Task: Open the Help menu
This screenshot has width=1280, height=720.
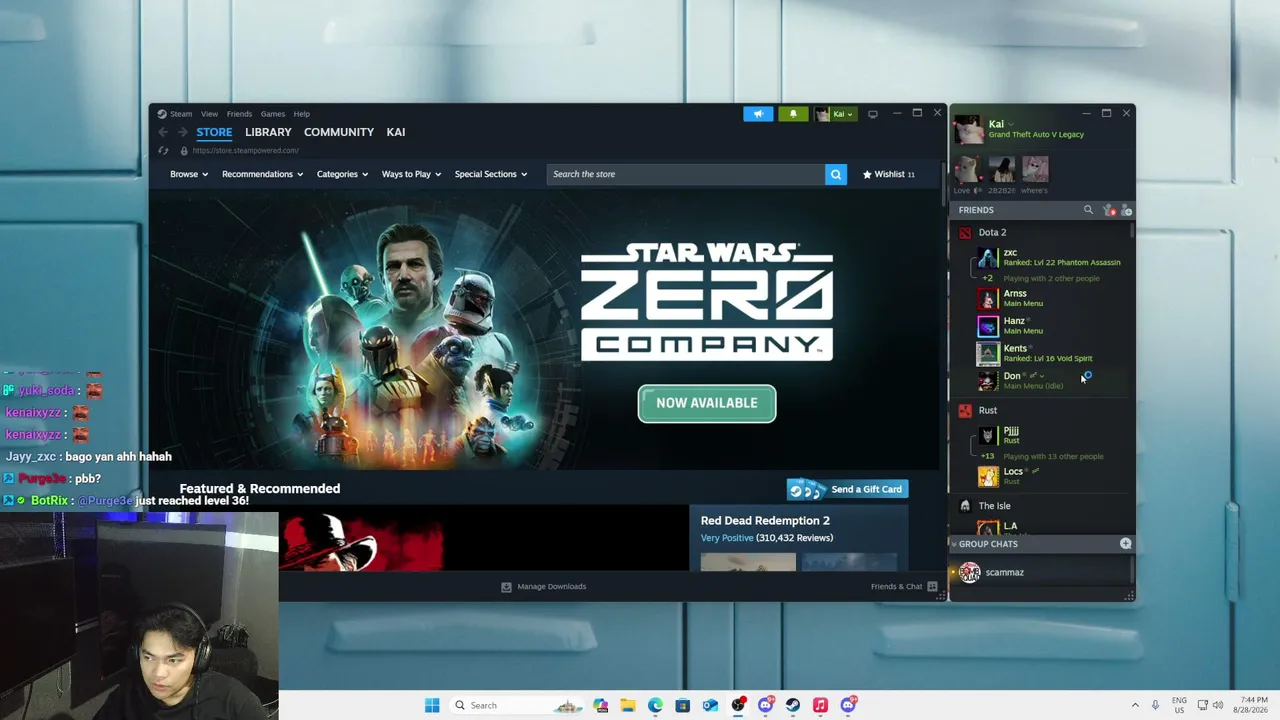Action: coord(302,114)
